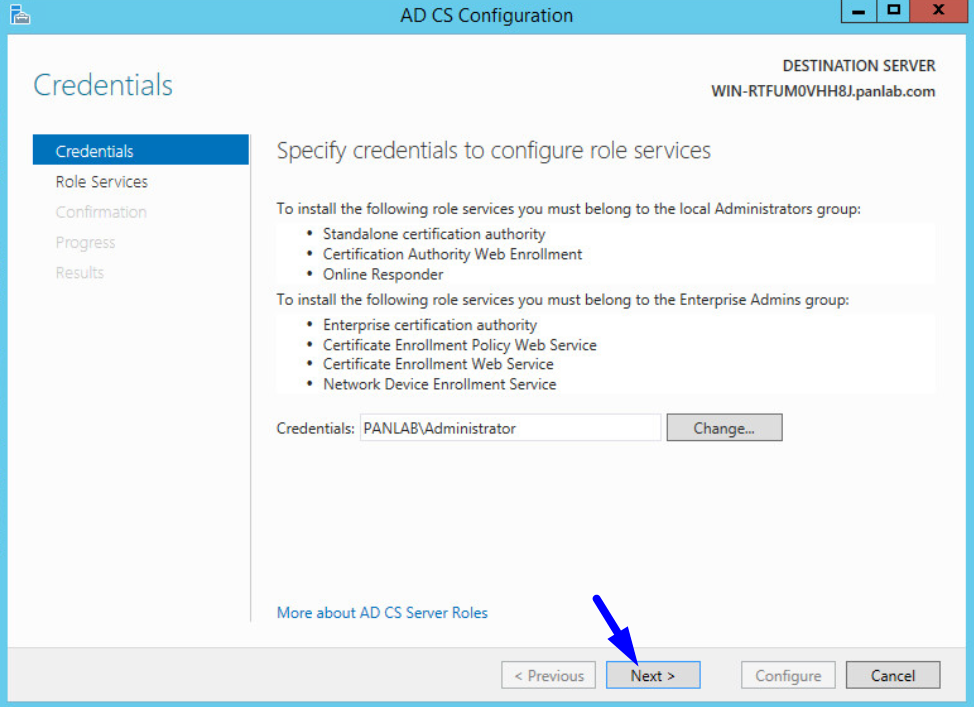Click the Configure button
The height and width of the screenshot is (707, 974).
click(787, 674)
